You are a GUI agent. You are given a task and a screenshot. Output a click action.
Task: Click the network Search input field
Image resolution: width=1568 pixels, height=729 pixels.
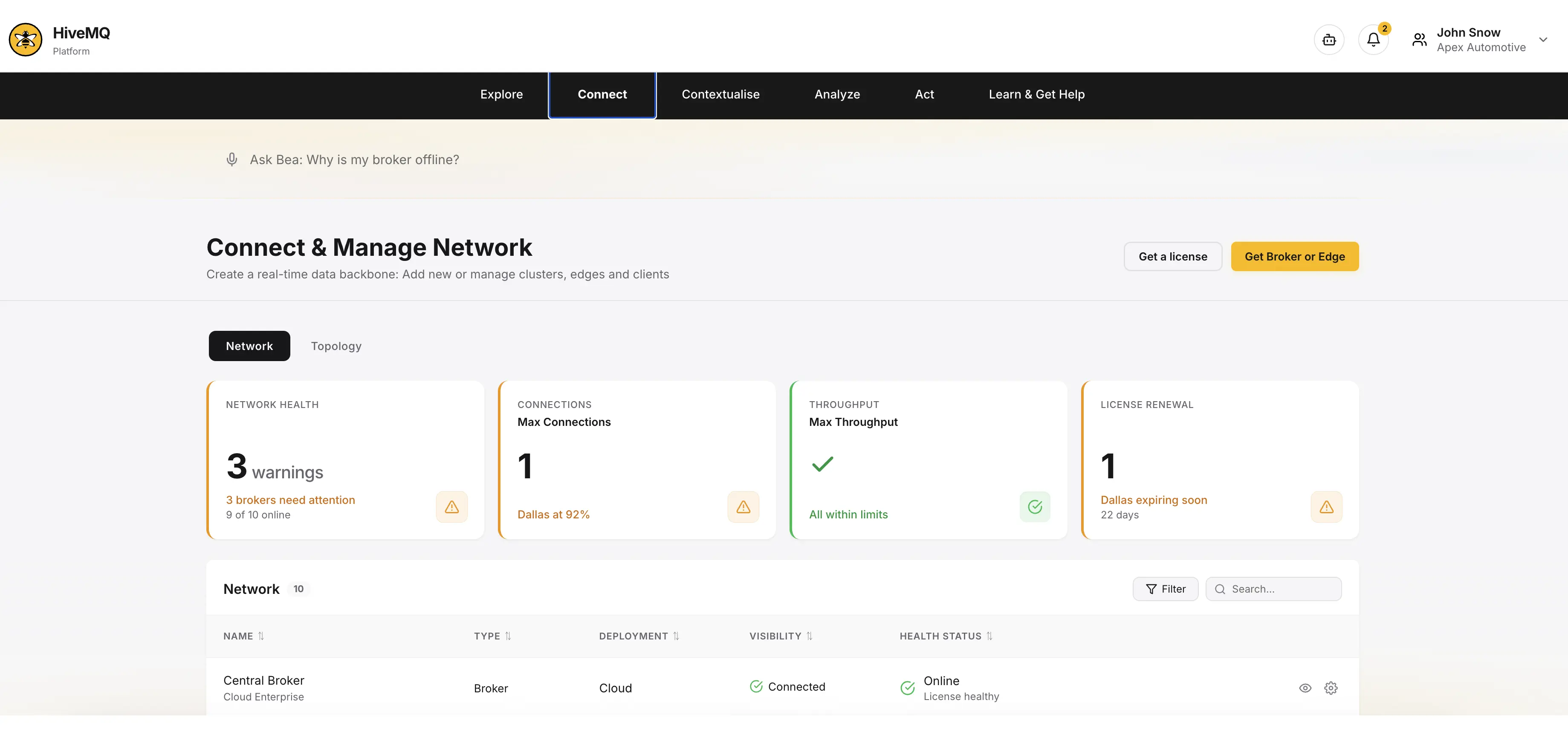(x=1273, y=588)
